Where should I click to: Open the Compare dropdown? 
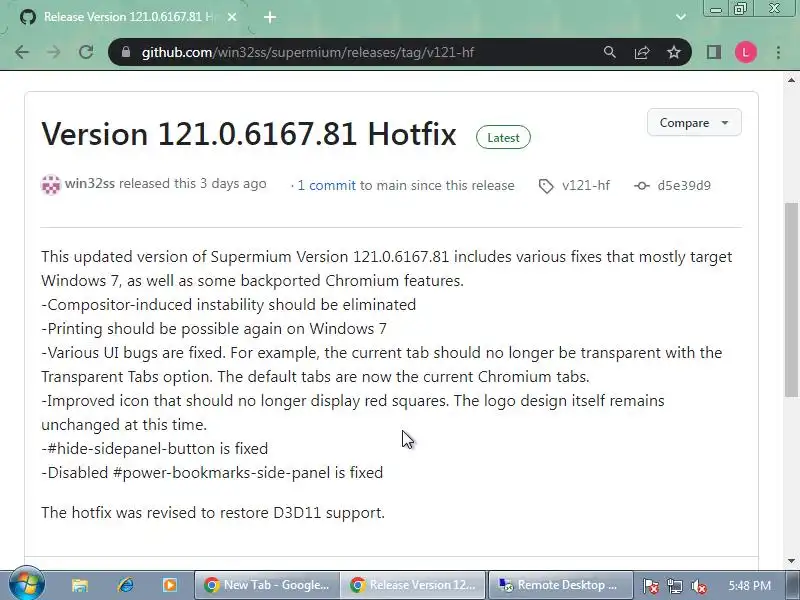[x=694, y=122]
